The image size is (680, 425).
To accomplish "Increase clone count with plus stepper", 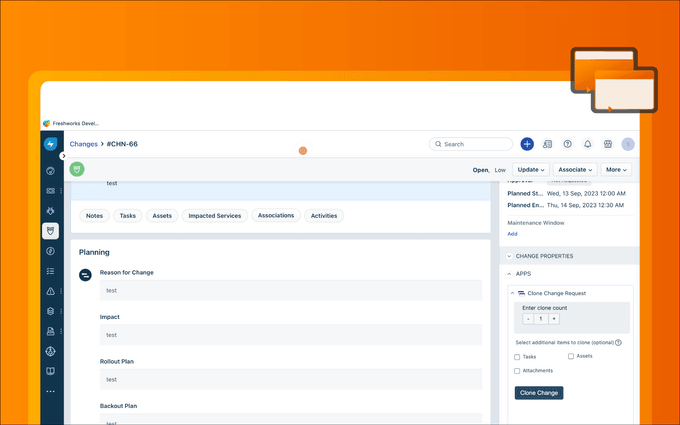I will (554, 319).
